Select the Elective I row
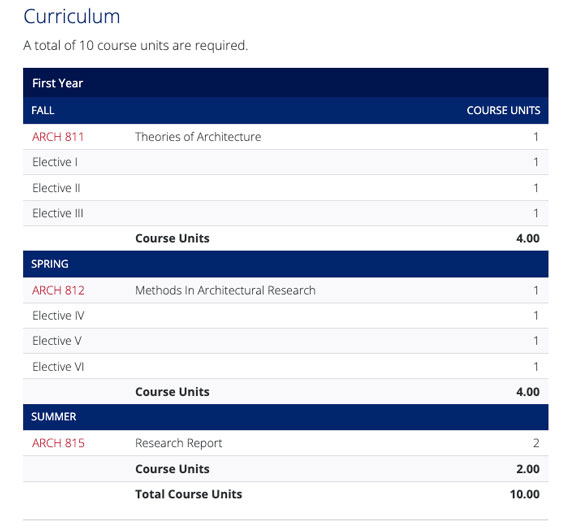570x528 pixels. click(286, 162)
